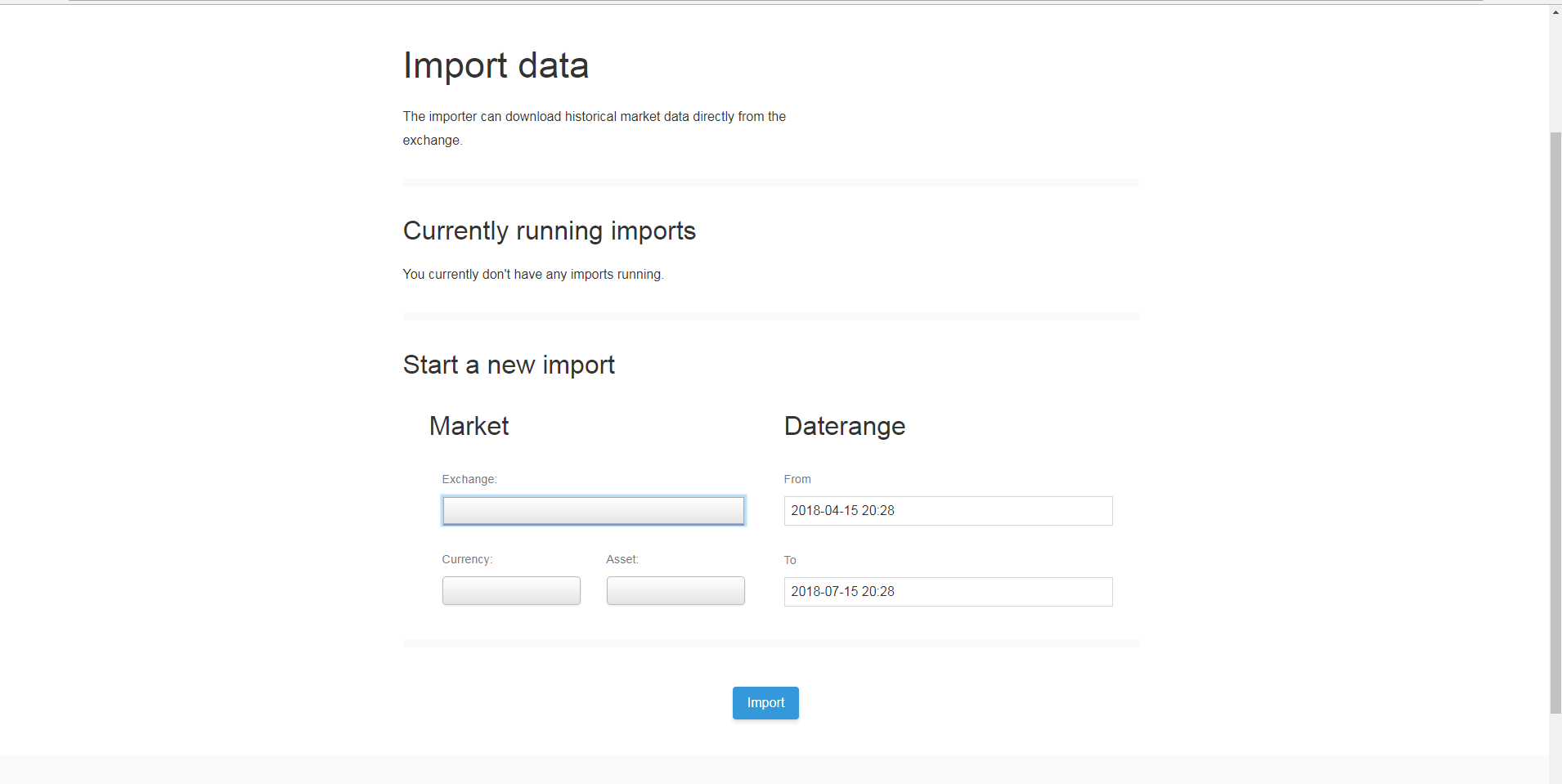Image resolution: width=1562 pixels, height=784 pixels.
Task: Pick a currency under the Market section
Action: pyautogui.click(x=510, y=590)
